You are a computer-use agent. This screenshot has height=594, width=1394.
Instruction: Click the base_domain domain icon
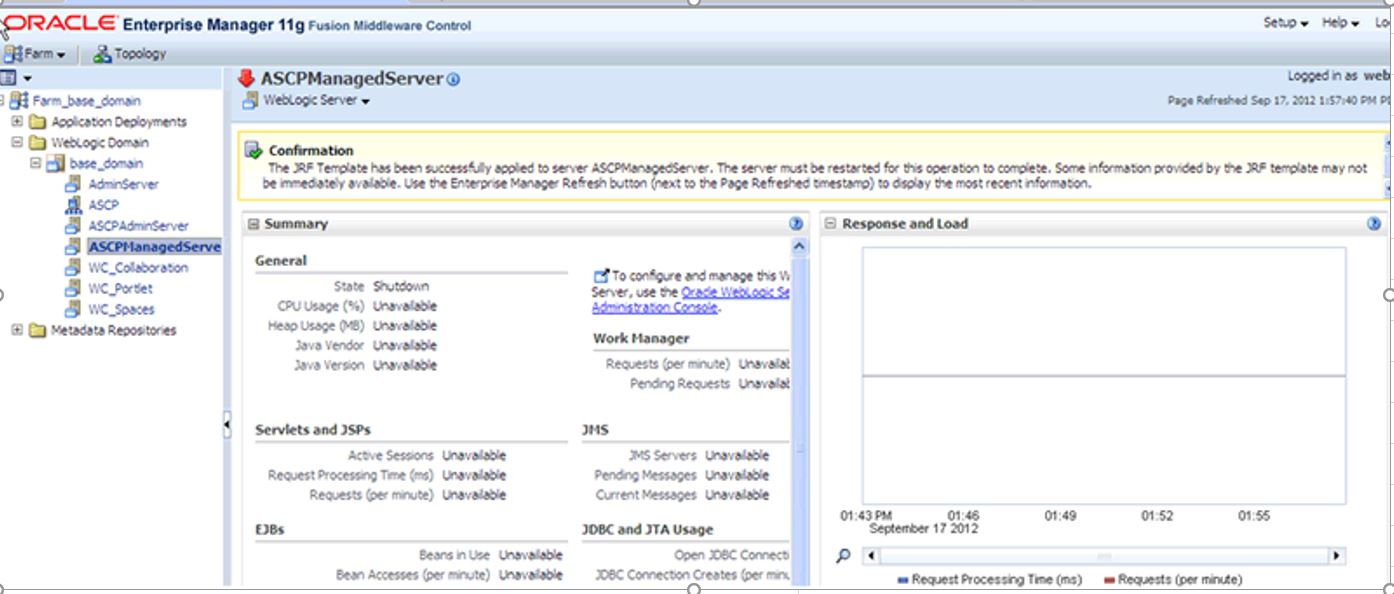click(56, 163)
